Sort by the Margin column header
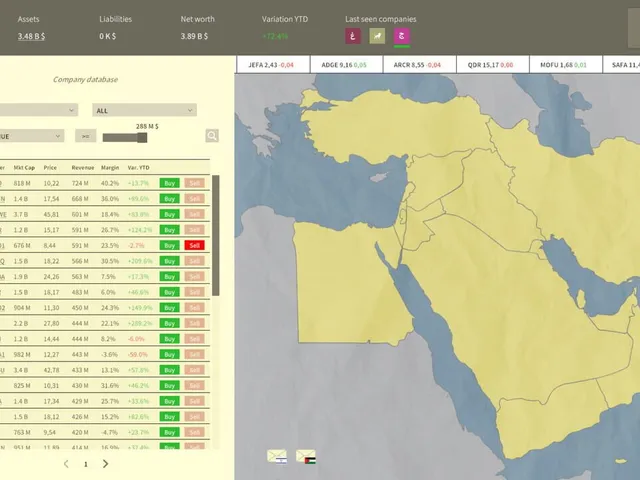Image resolution: width=640 pixels, height=480 pixels. 110,167
